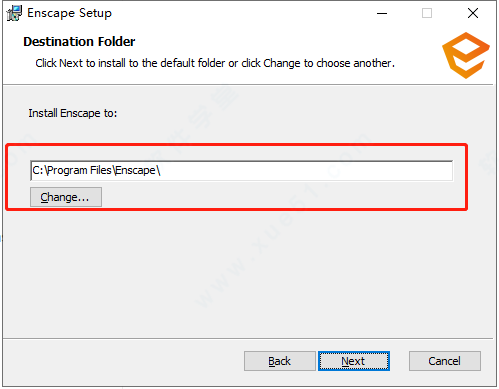The width and height of the screenshot is (499, 389).
Task: Click the "Install Enscape to:" label
Action: tap(73, 113)
